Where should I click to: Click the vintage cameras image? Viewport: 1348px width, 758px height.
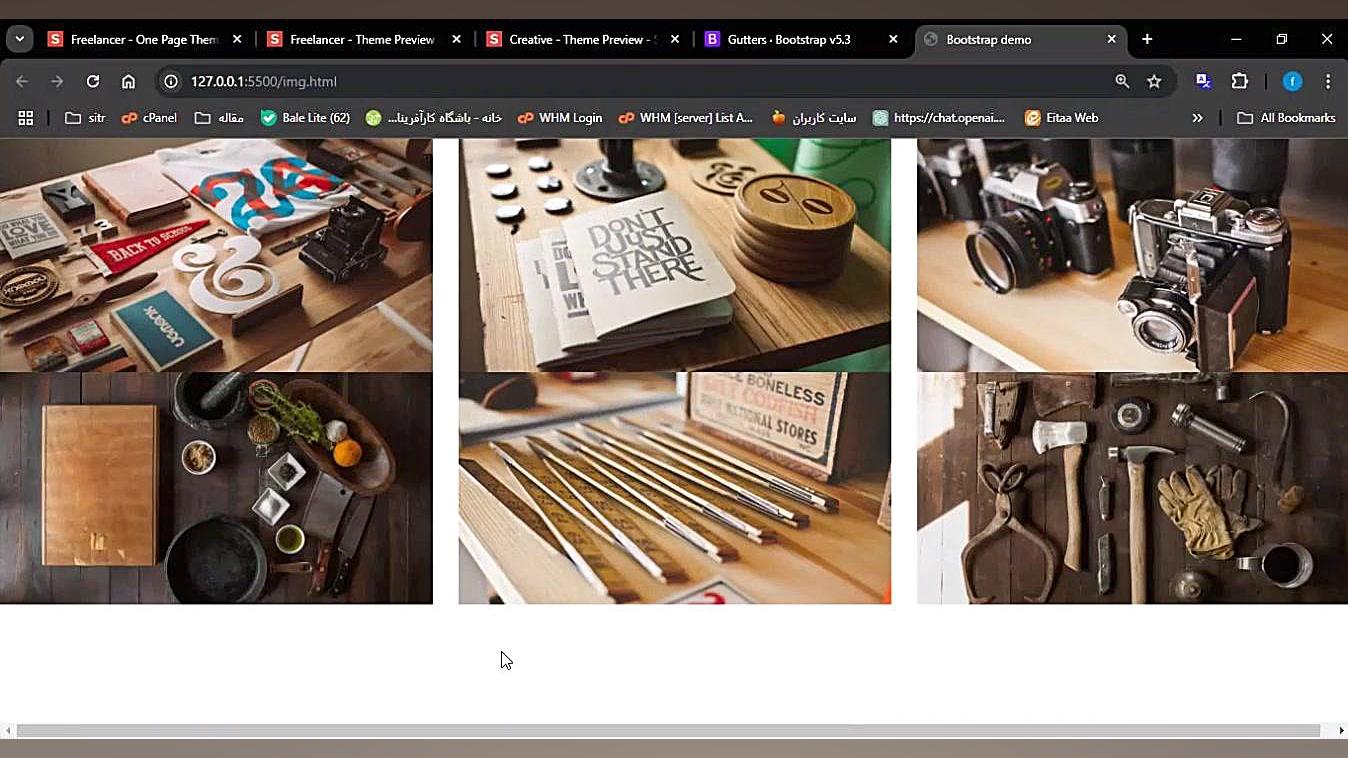coord(1132,256)
